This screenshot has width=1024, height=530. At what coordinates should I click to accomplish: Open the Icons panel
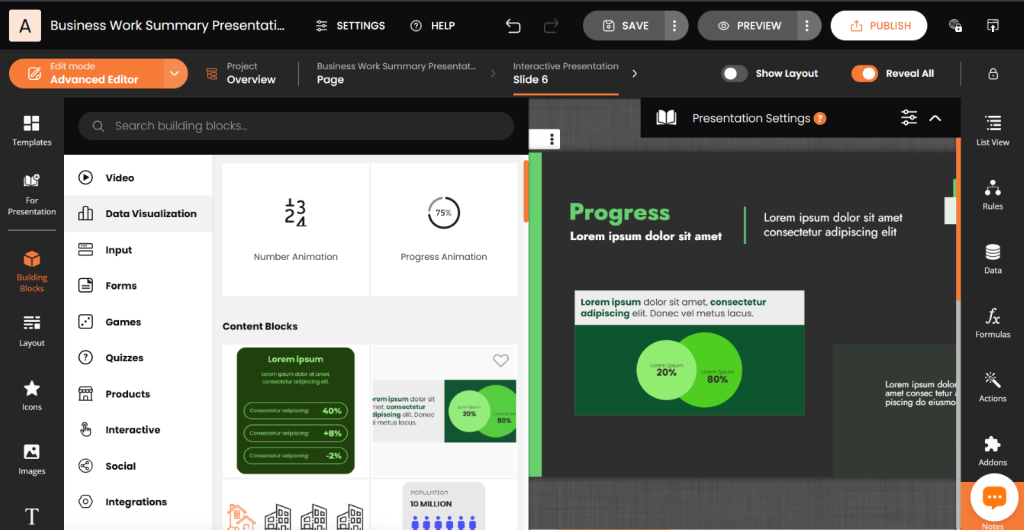(x=31, y=396)
